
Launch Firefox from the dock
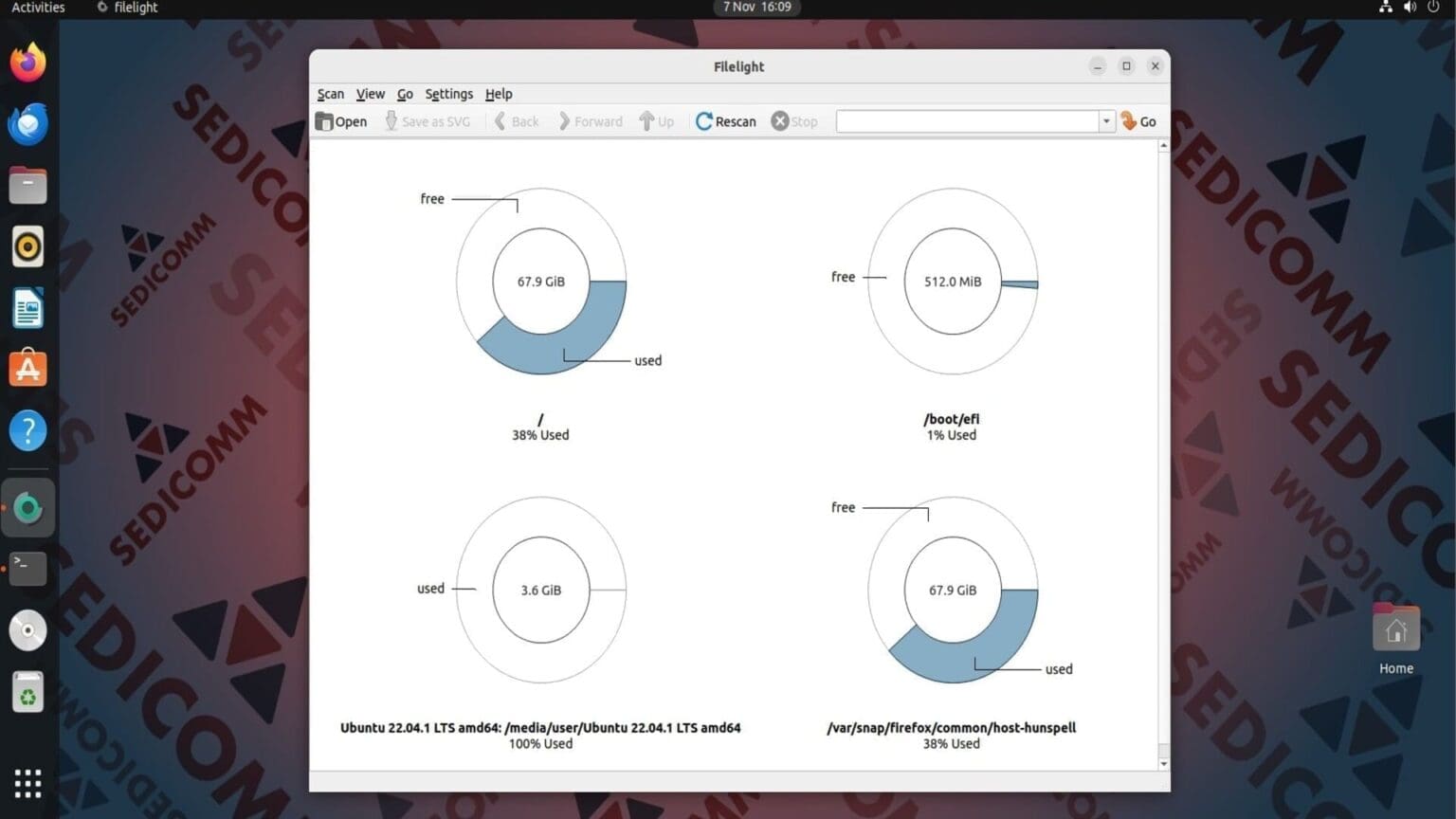27,63
